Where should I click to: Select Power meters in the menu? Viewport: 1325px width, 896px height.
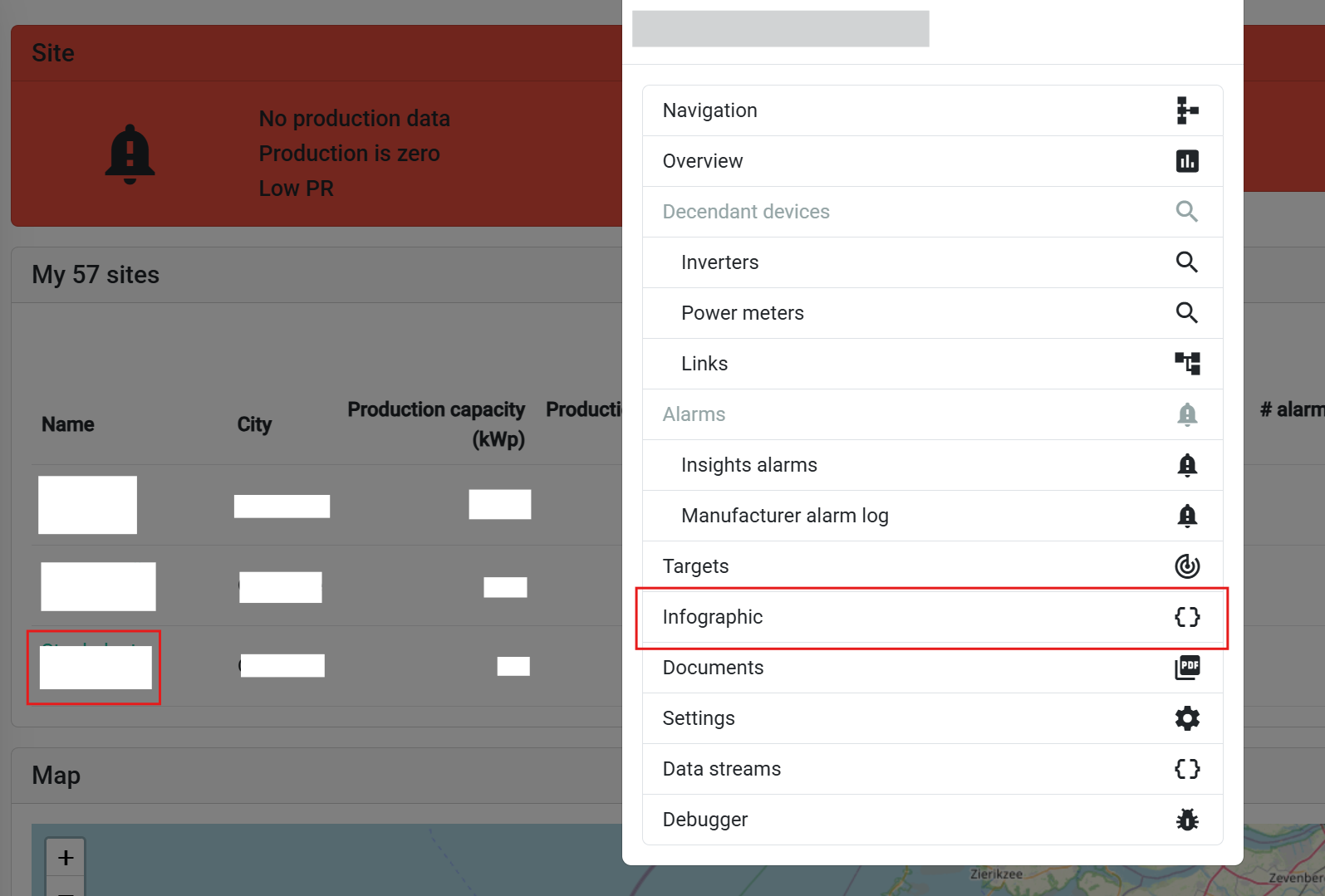click(x=932, y=313)
